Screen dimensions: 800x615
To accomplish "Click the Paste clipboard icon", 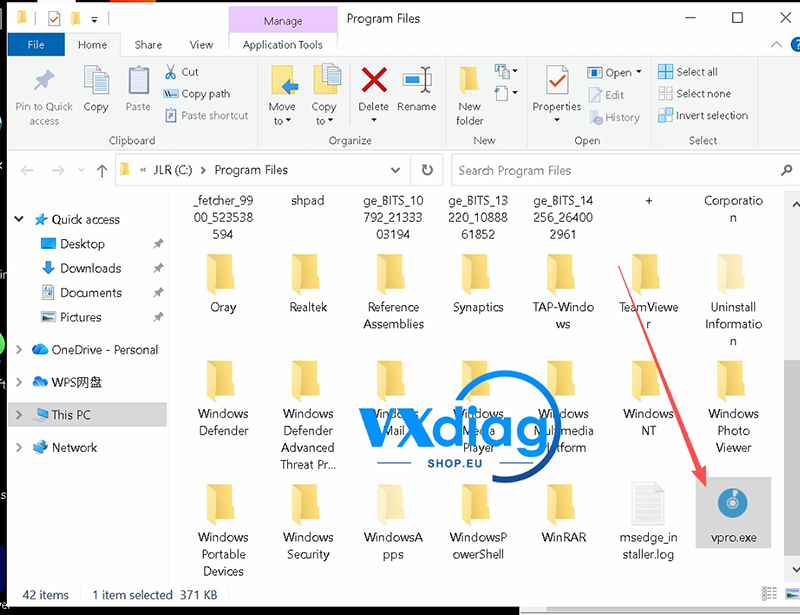I will click(138, 81).
